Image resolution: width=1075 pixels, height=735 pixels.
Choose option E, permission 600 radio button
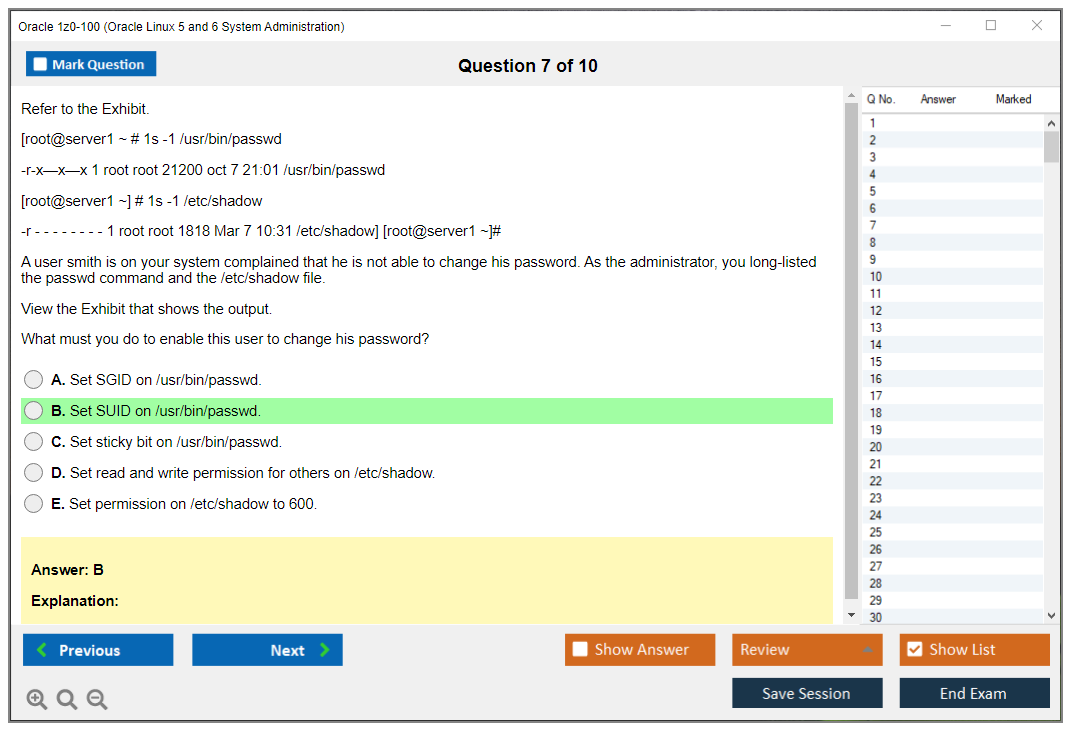(x=34, y=504)
